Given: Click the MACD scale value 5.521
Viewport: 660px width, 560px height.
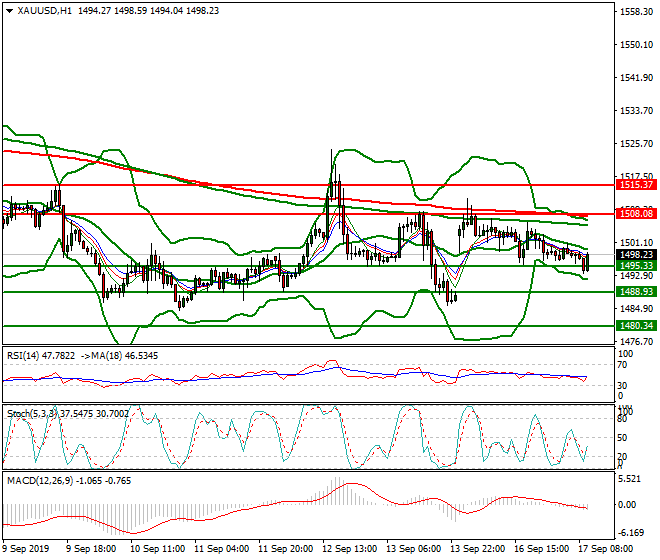Looking at the screenshot, I should pyautogui.click(x=630, y=479).
